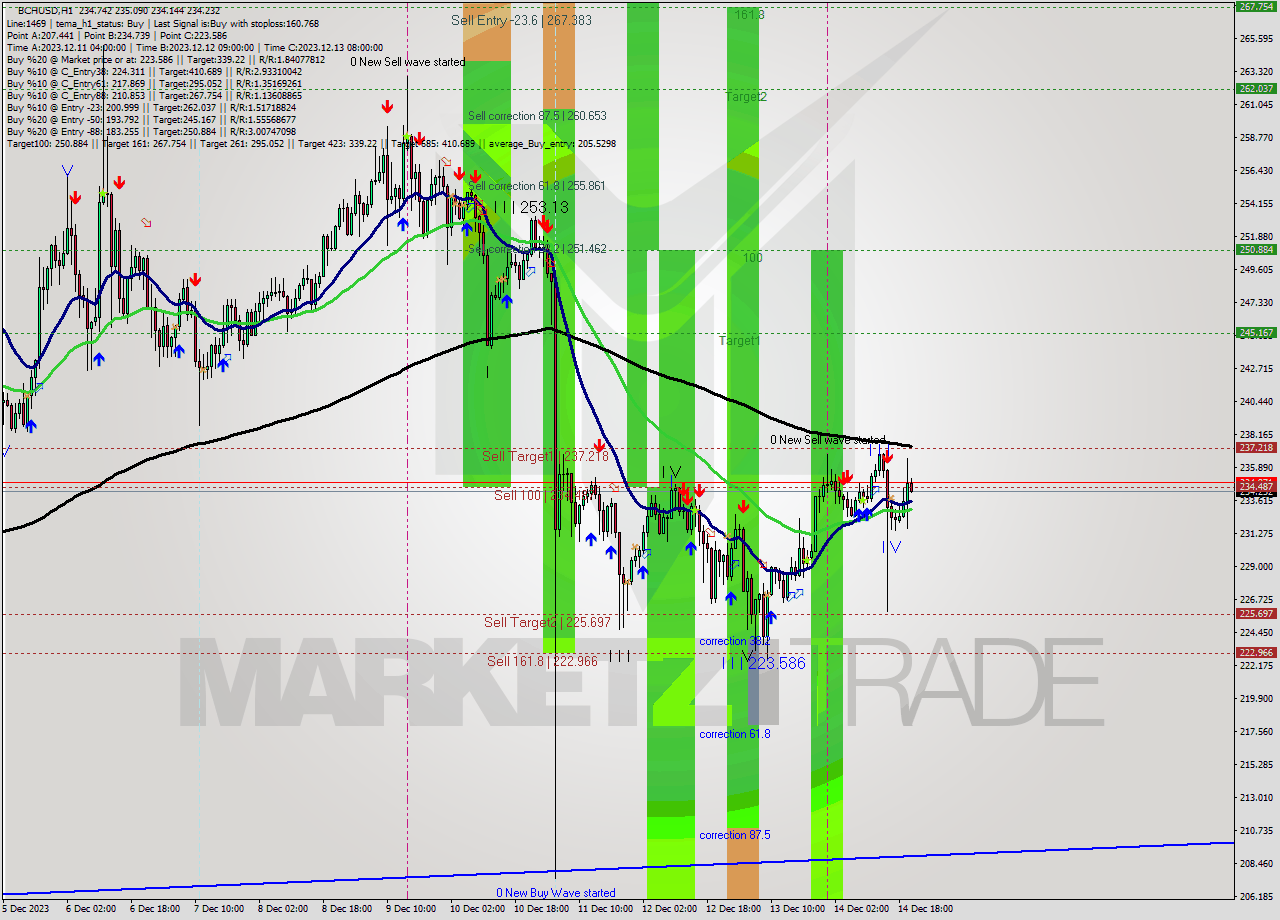Select the '6 Dec 18:00' time label
This screenshot has height=920, width=1280.
154,909
